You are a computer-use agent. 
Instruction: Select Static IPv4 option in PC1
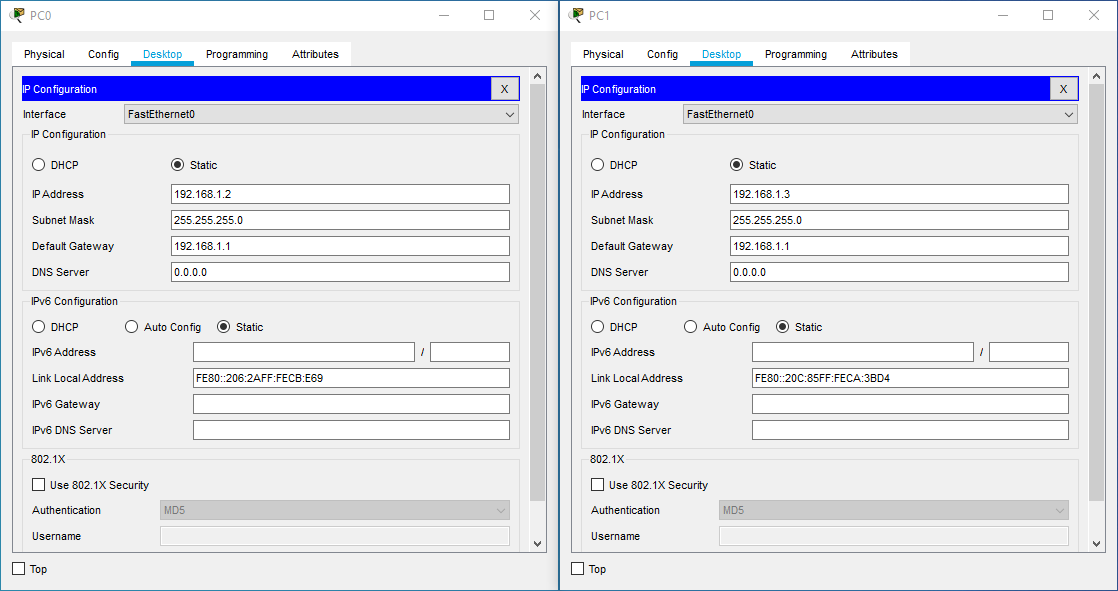click(x=737, y=165)
